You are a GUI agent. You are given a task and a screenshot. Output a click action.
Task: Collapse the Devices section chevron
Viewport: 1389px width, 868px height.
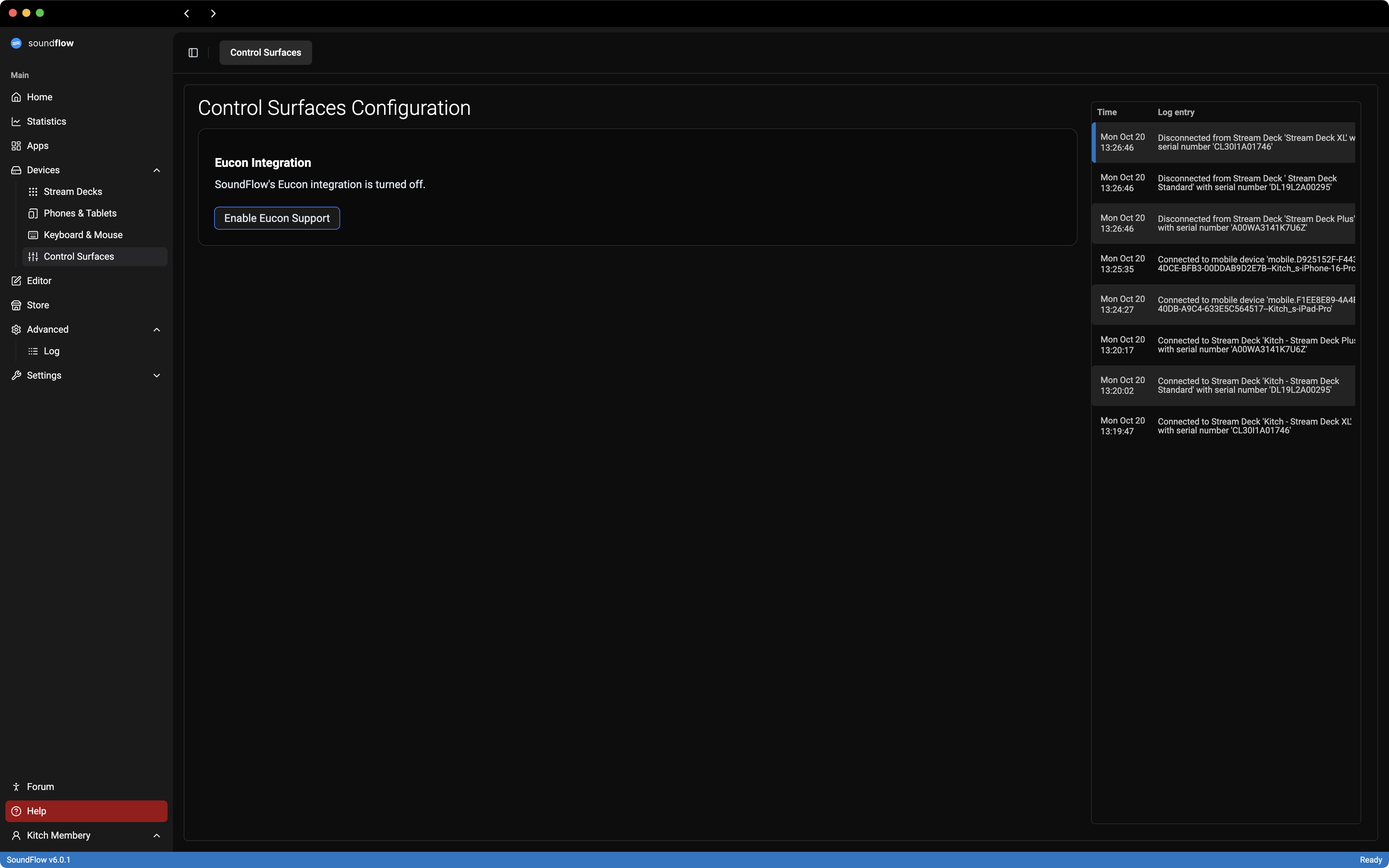coord(157,170)
